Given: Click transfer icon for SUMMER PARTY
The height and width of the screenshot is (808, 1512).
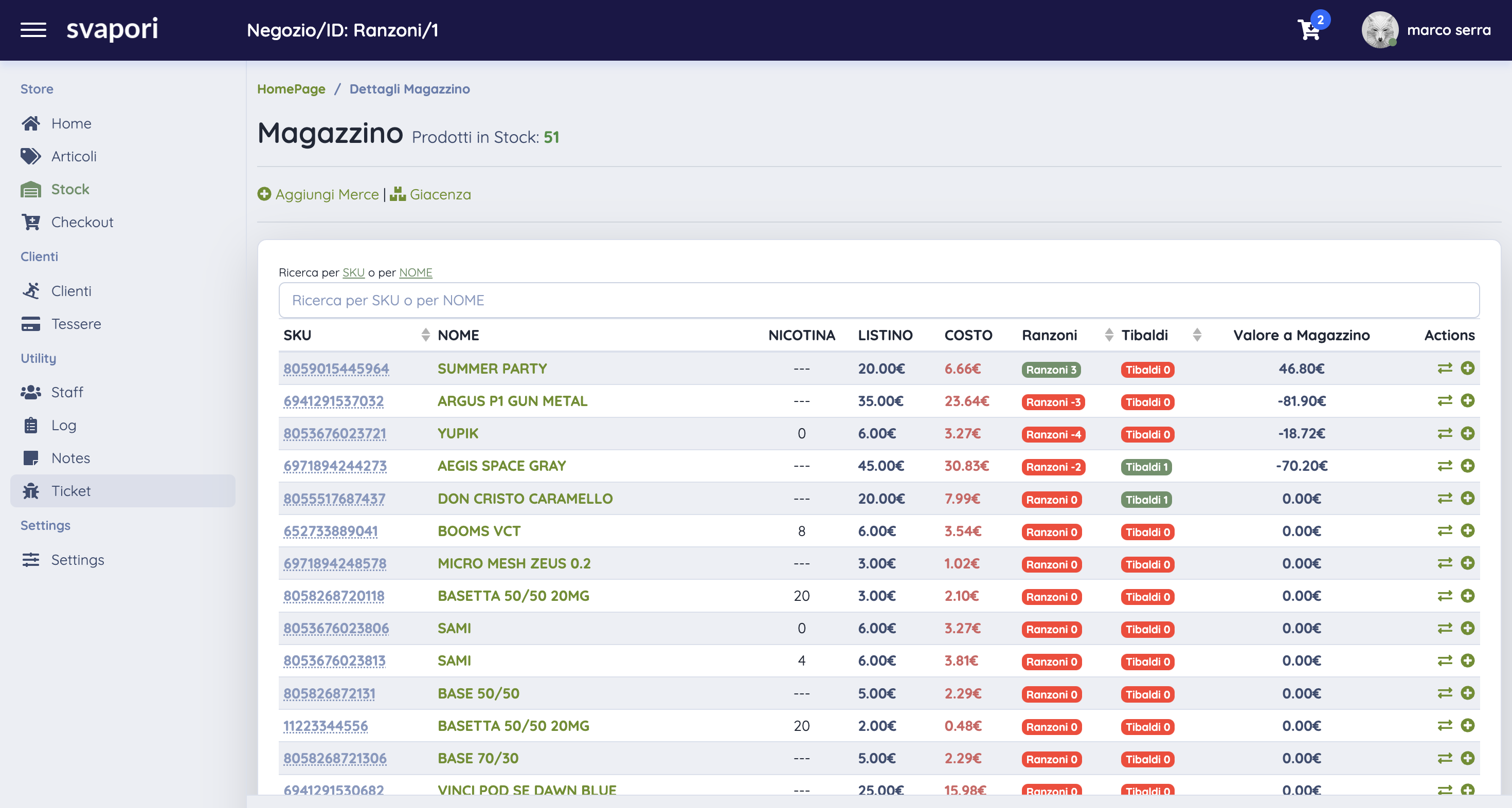Looking at the screenshot, I should pyautogui.click(x=1445, y=369).
